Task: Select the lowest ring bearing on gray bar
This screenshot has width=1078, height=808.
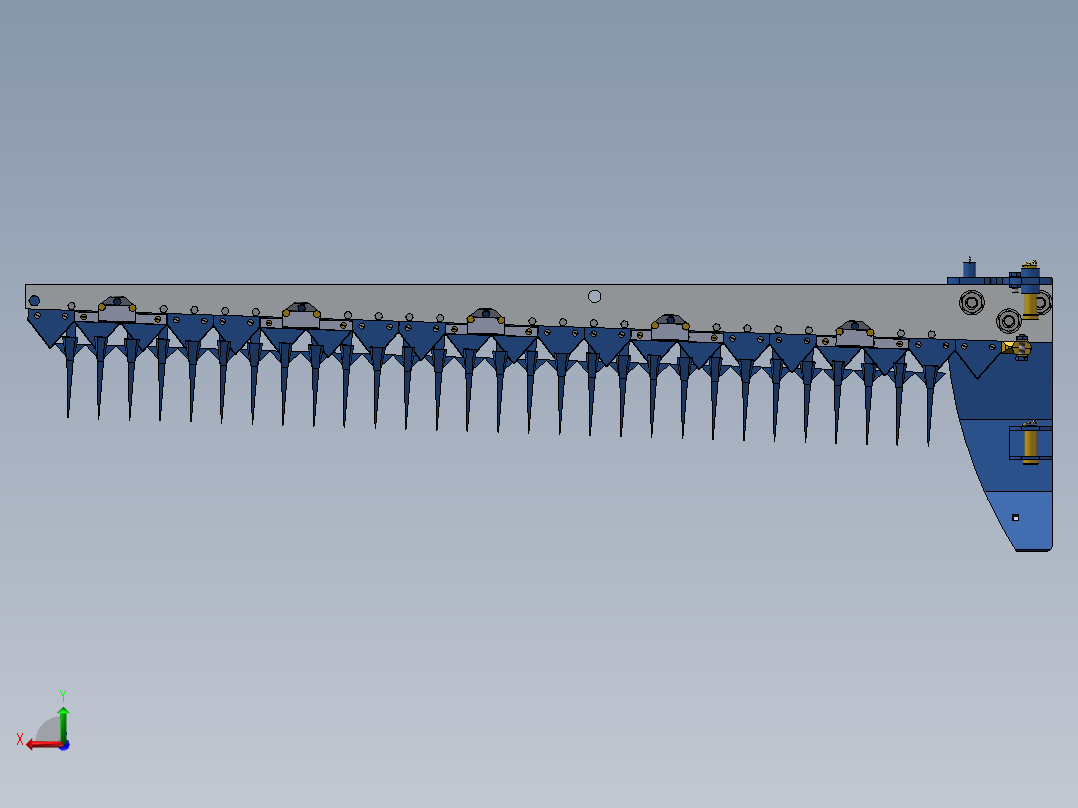Action: tap(1009, 320)
